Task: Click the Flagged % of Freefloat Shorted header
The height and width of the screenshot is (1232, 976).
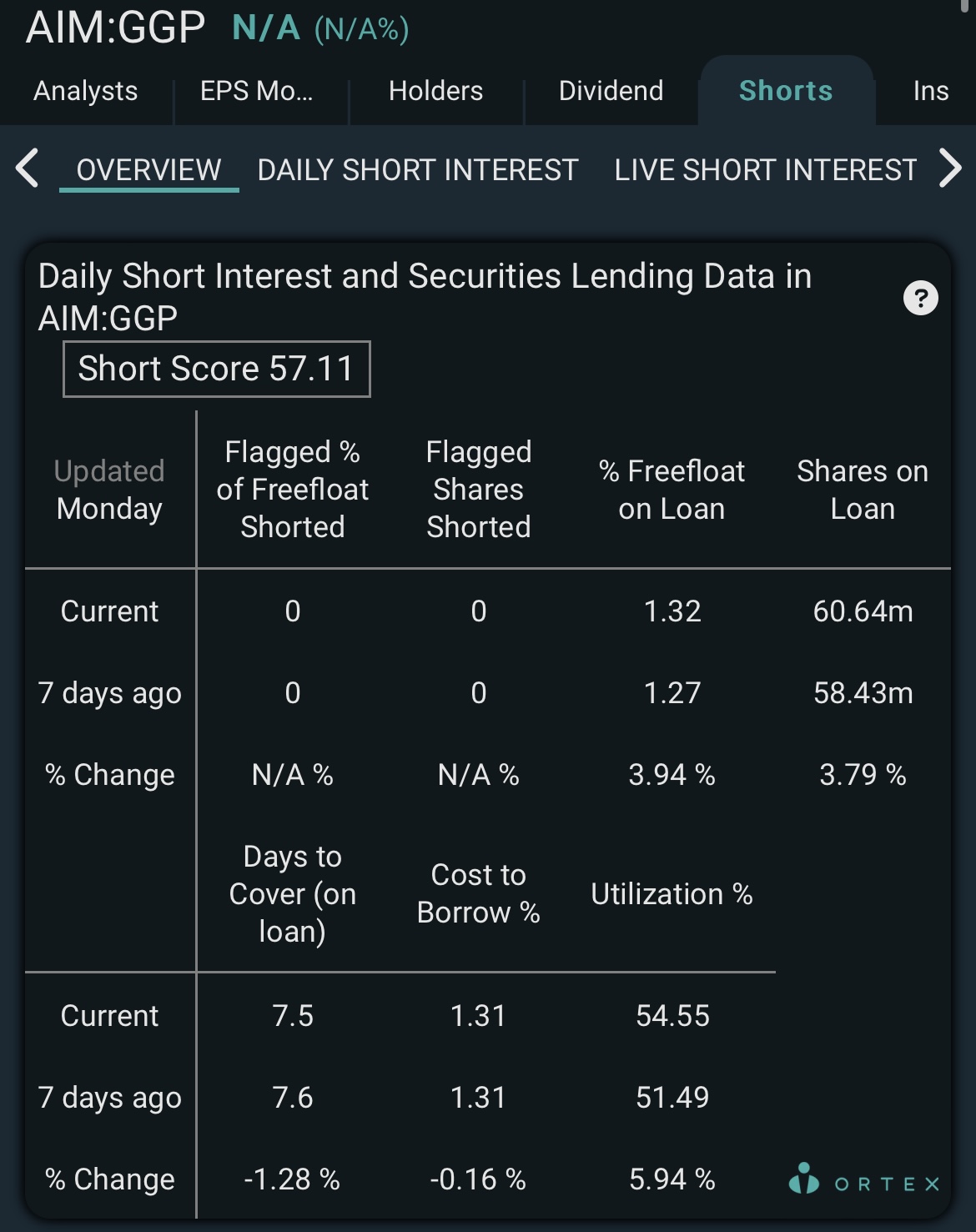Action: coord(293,490)
